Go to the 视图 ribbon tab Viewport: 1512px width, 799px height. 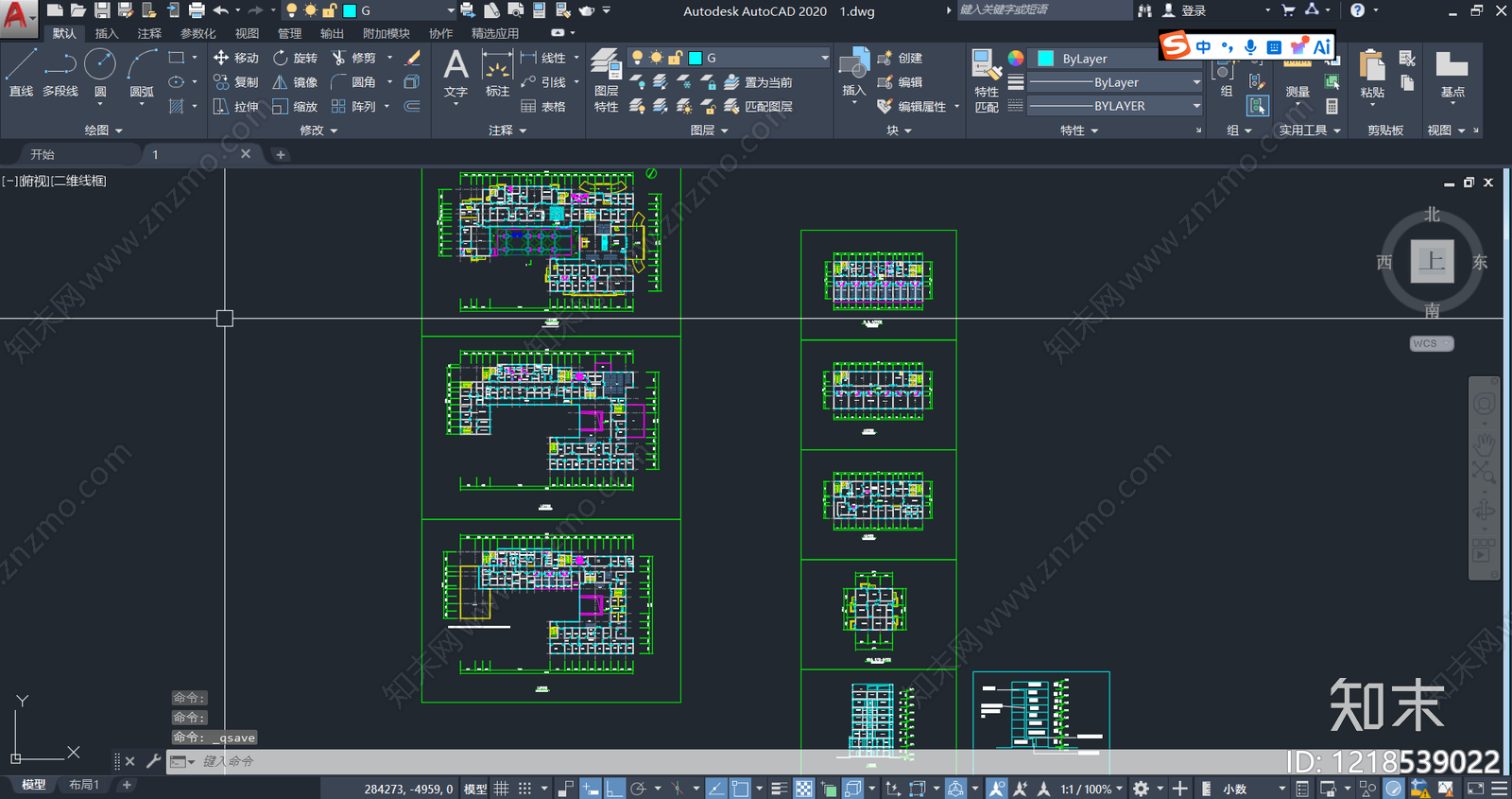pos(247,33)
